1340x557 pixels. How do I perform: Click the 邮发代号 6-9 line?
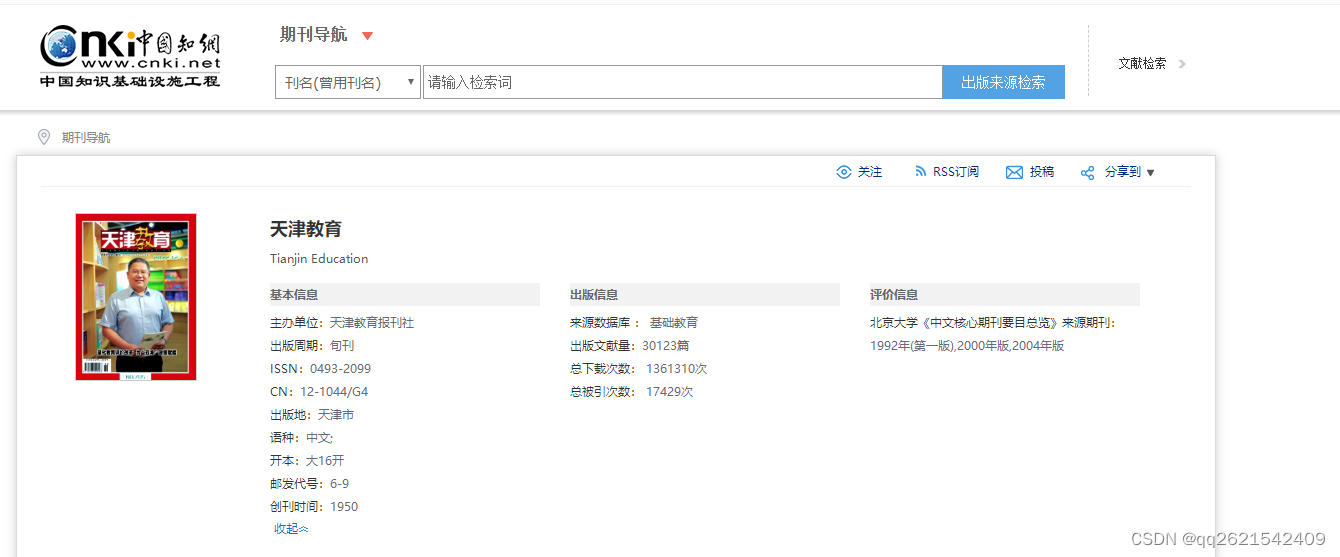point(310,484)
